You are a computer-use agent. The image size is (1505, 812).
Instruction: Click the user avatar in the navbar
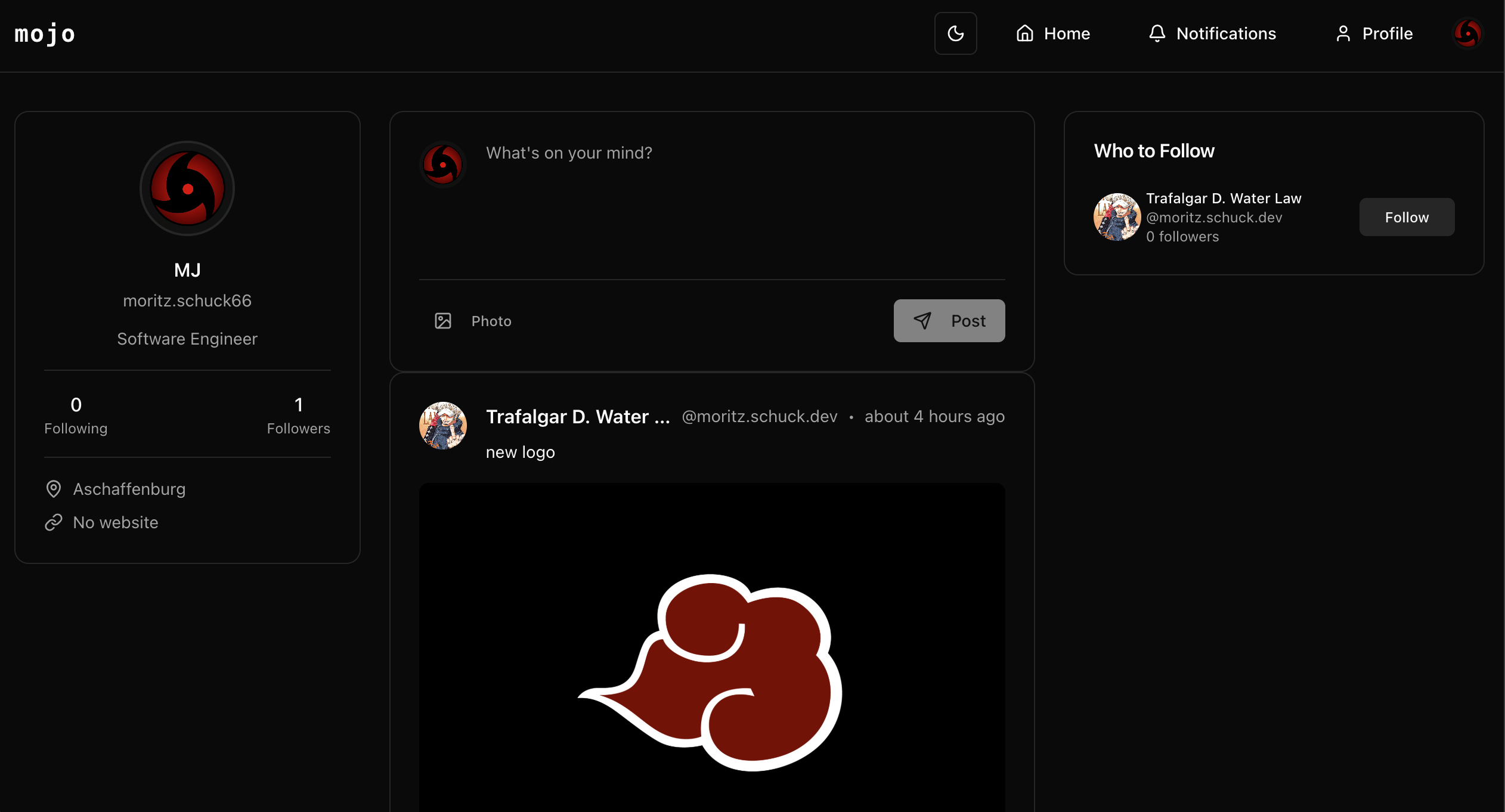1467,33
